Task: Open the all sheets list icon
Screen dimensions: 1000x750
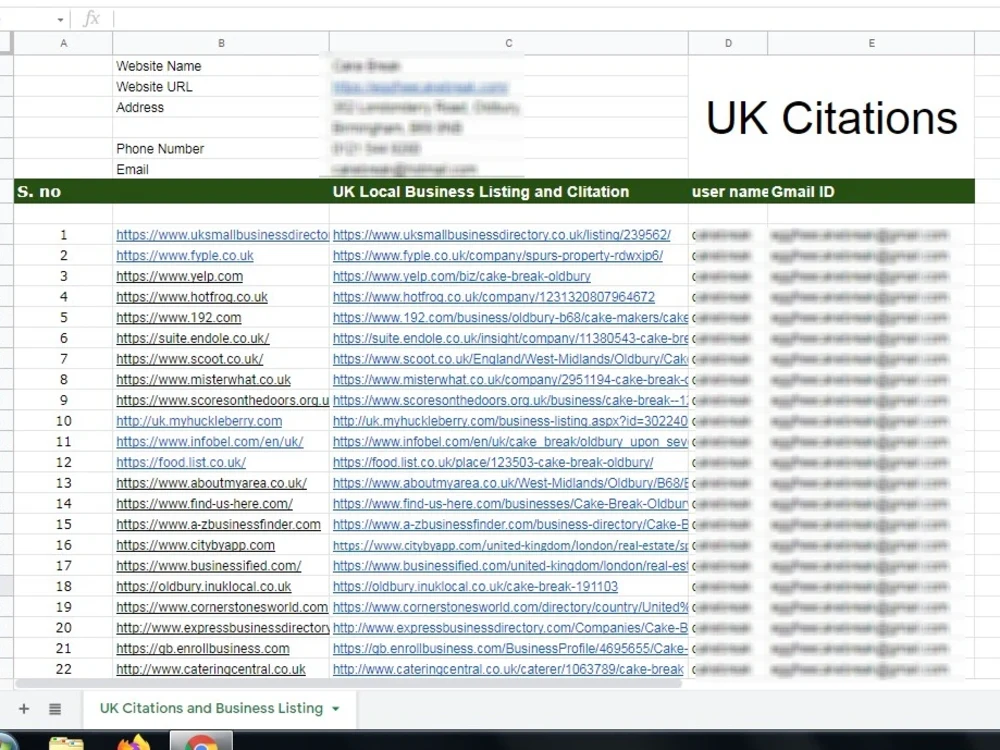Action: [x=55, y=709]
